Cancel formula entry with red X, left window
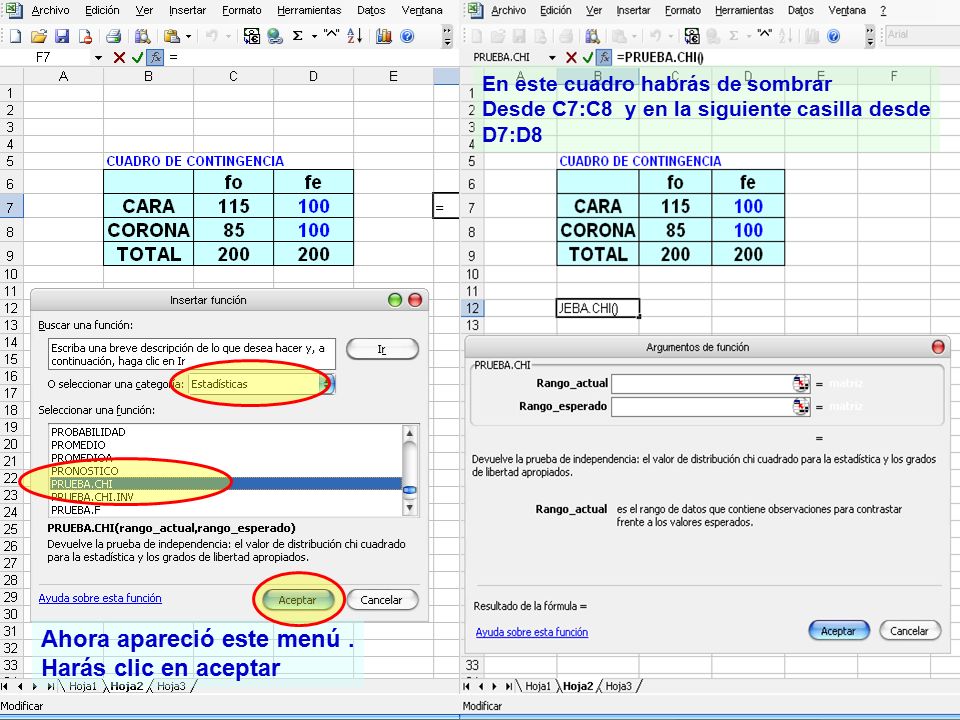 (x=119, y=58)
